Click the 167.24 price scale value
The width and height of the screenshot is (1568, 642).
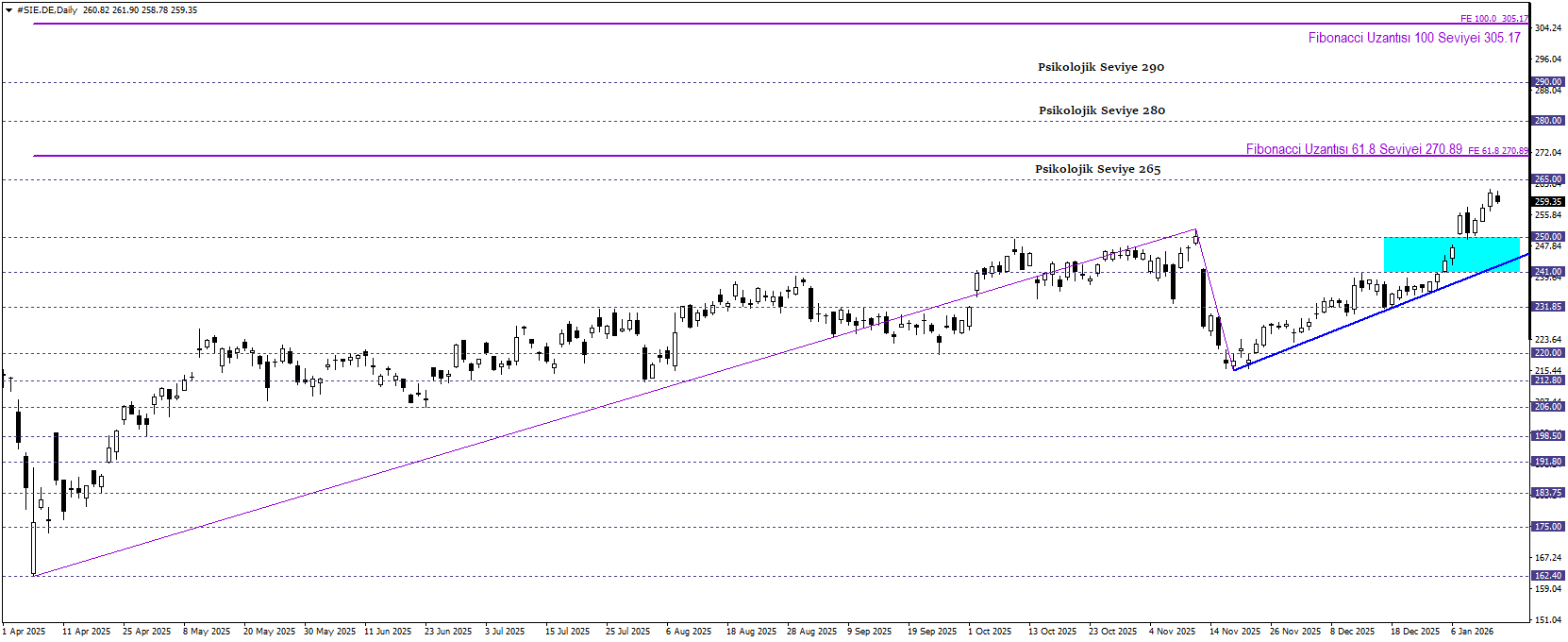1548,558
